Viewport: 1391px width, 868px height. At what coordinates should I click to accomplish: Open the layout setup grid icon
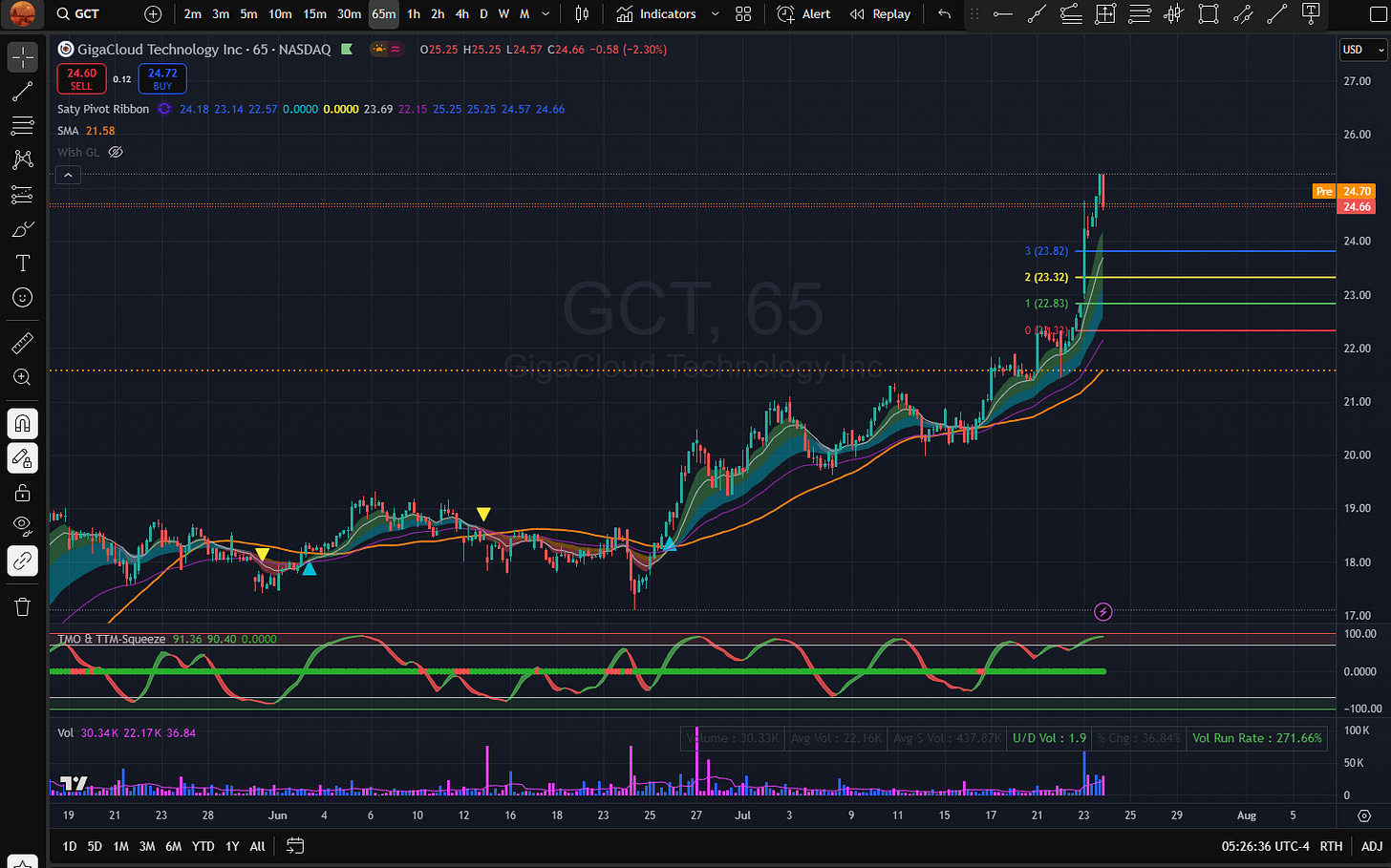point(743,14)
